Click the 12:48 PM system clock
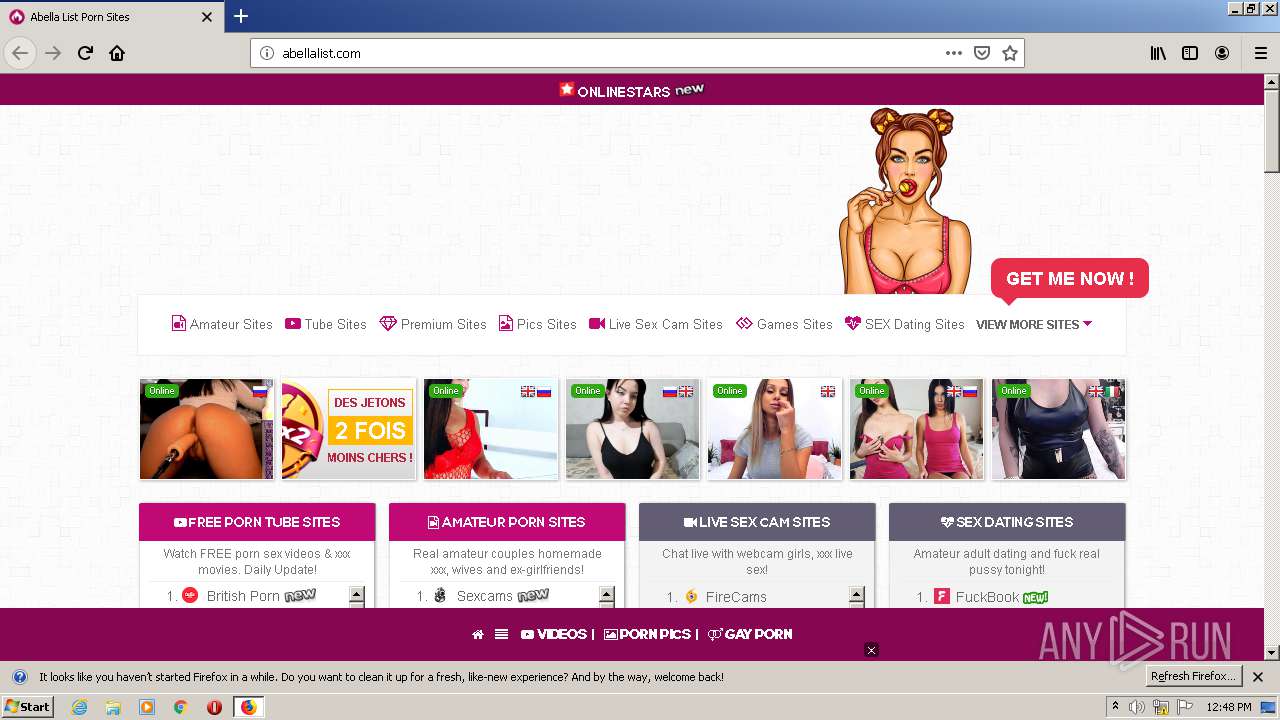This screenshot has height=720, width=1280. (1229, 707)
